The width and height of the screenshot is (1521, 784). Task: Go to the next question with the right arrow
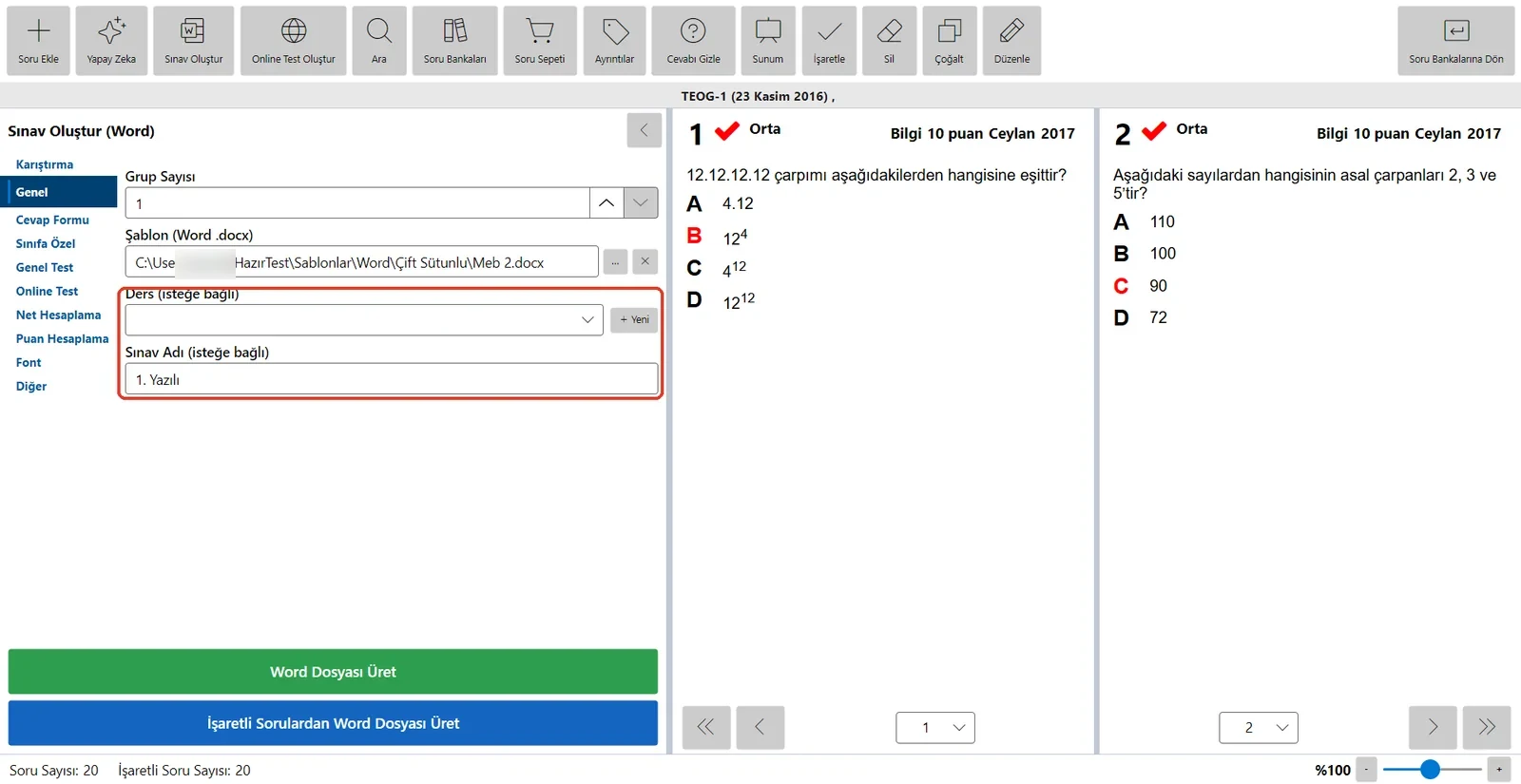1433,728
